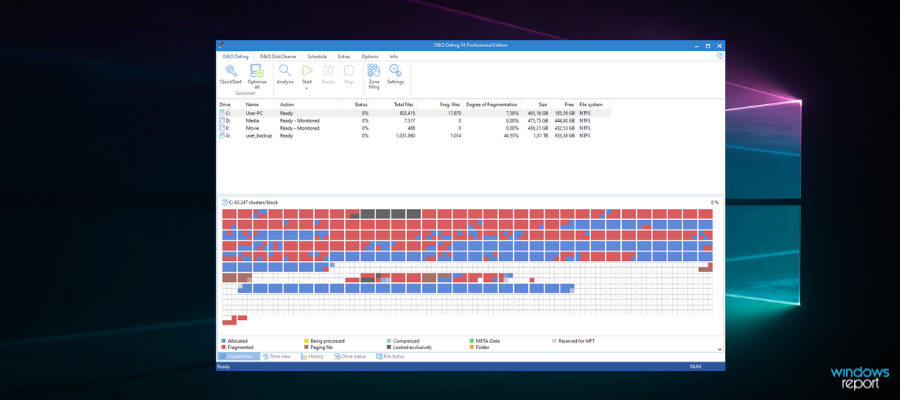Click the green Start play icon

[307, 71]
